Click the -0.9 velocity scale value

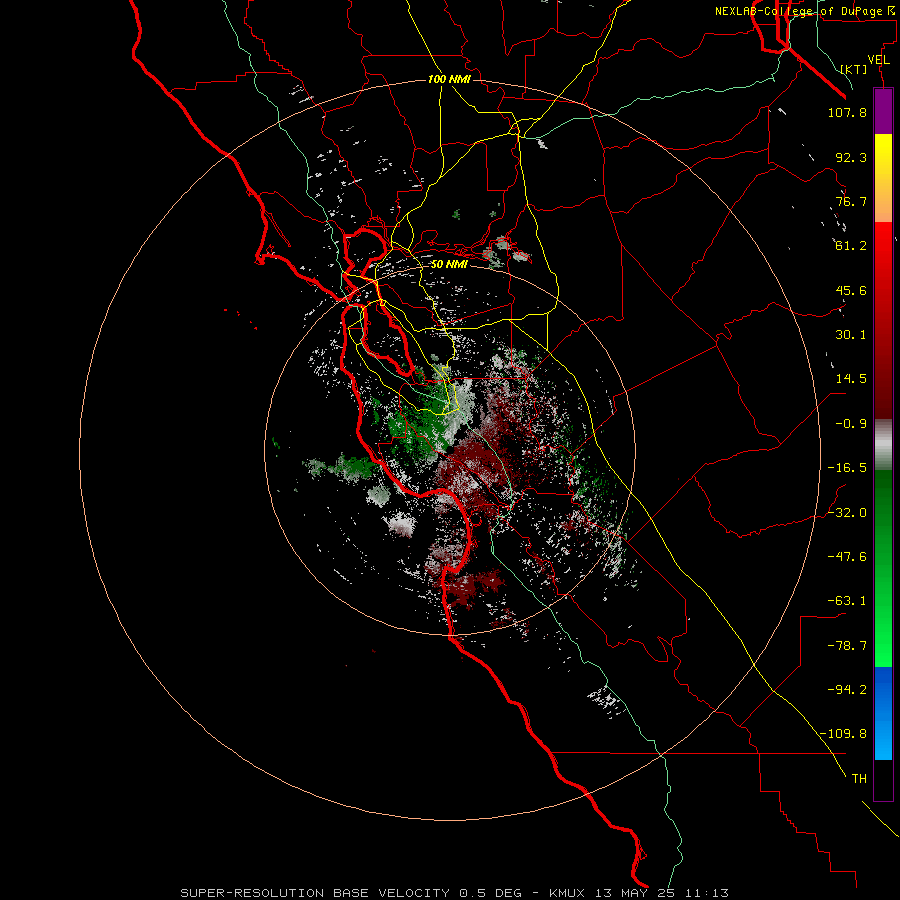(x=851, y=424)
